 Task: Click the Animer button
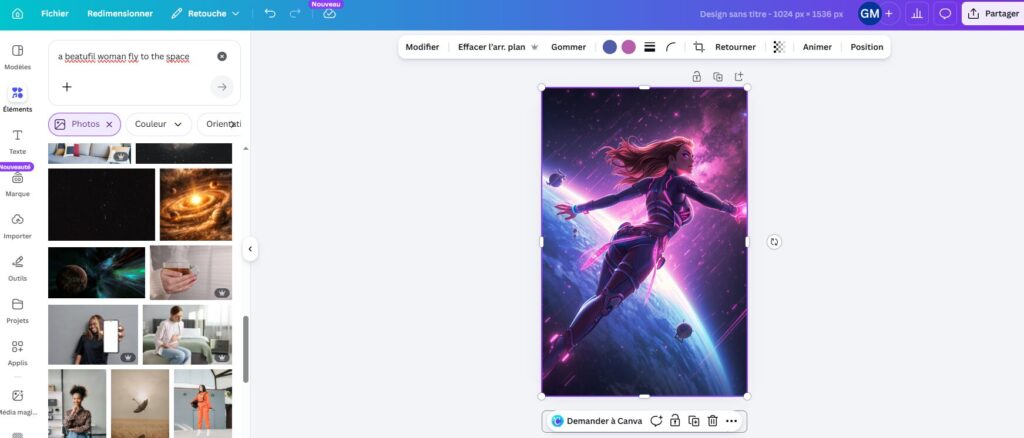coord(817,47)
